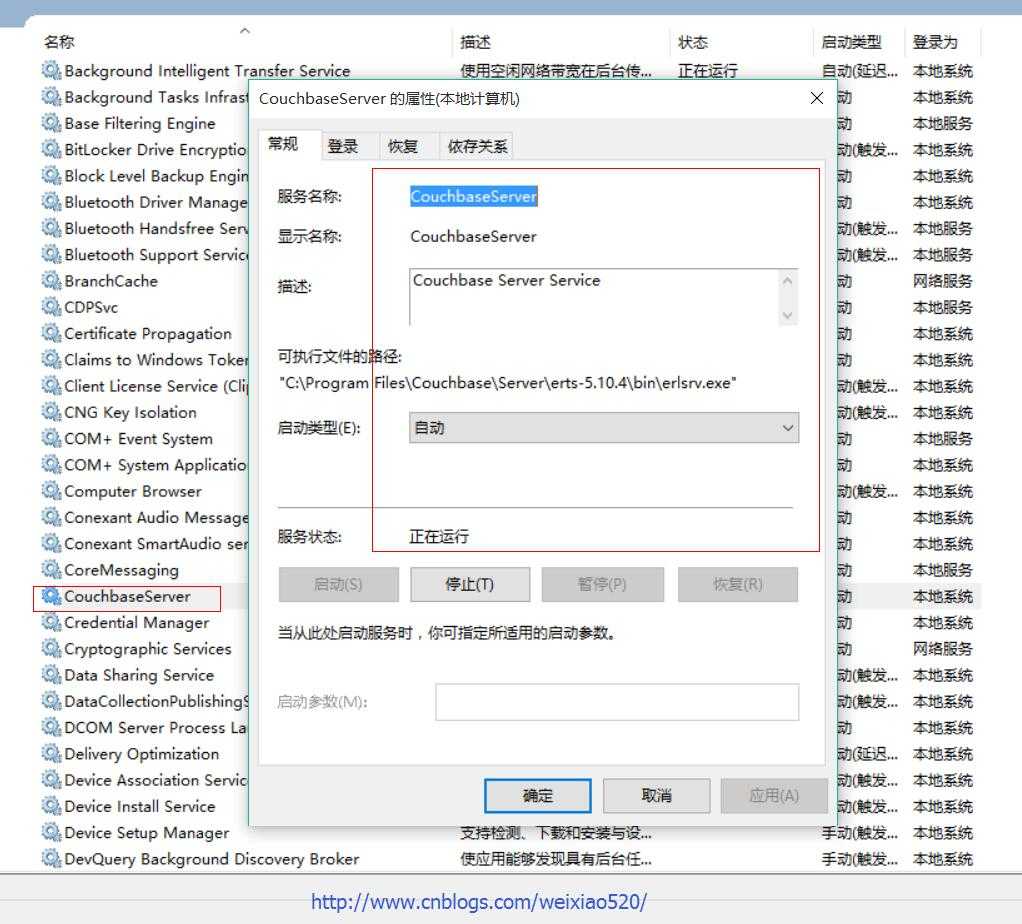Click the gear icon beside Background Intelligent Transfer Service
1022x924 pixels.
point(51,70)
